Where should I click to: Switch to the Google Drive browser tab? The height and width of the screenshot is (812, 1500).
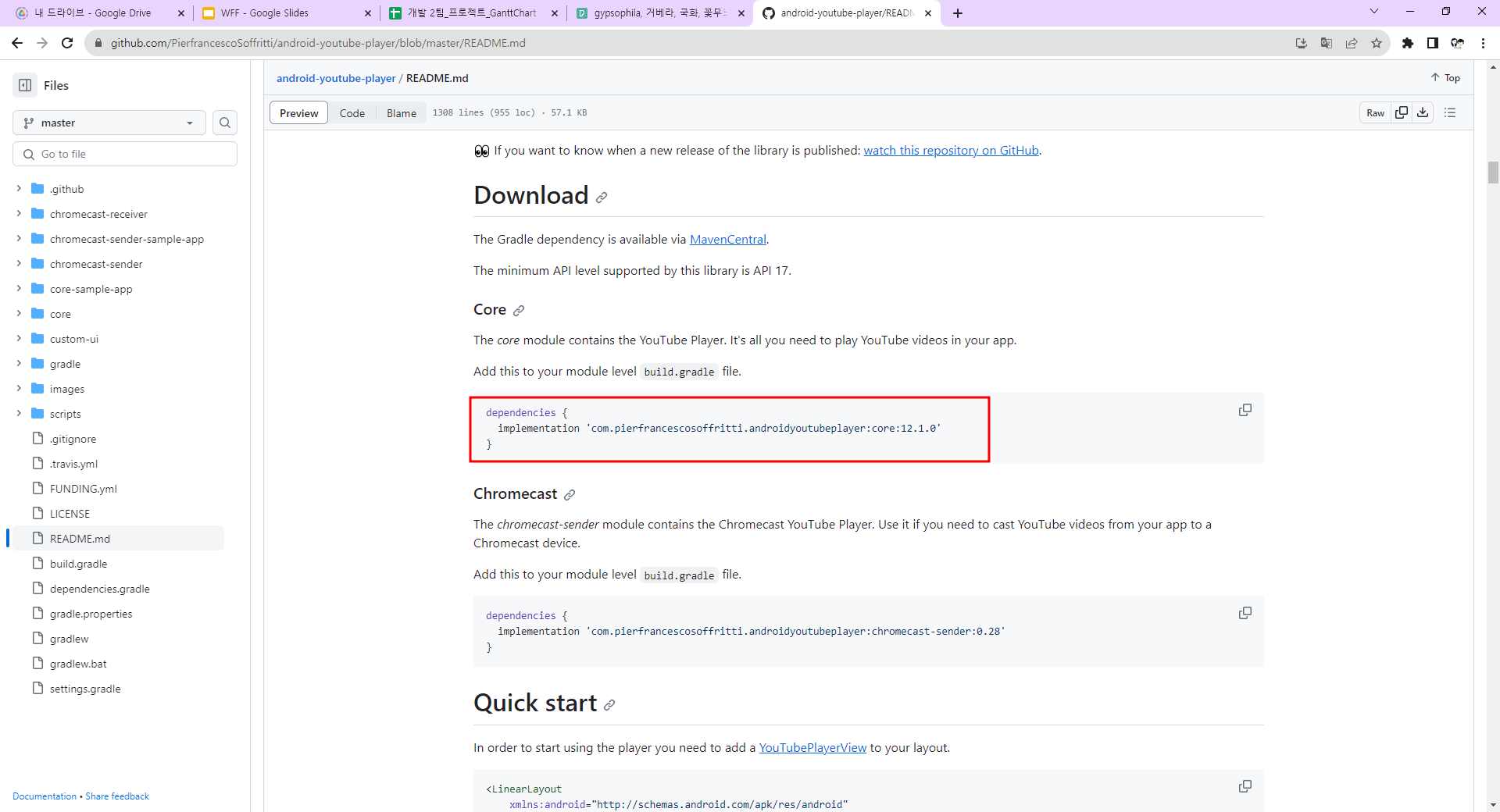100,13
